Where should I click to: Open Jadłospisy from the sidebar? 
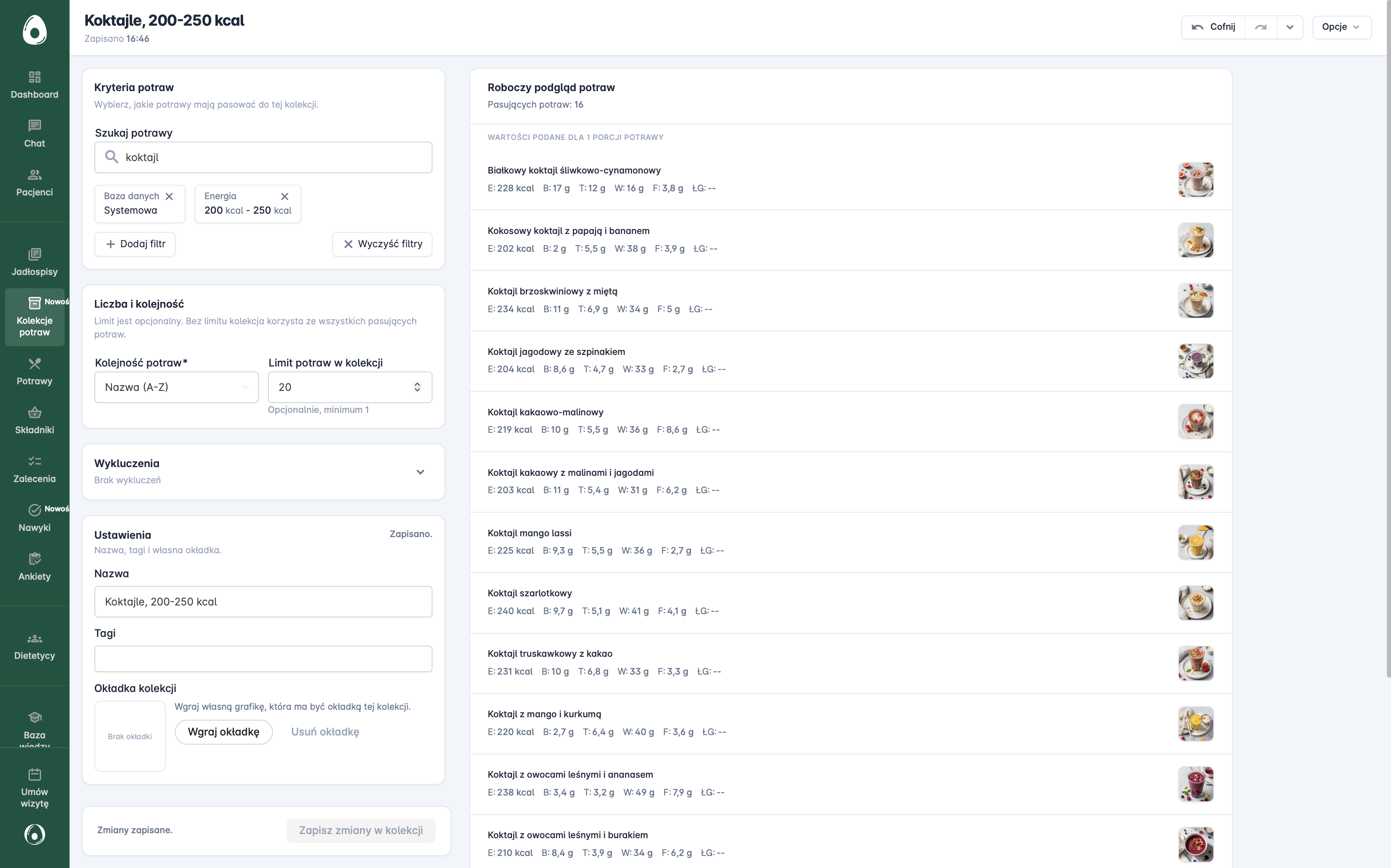tap(34, 263)
